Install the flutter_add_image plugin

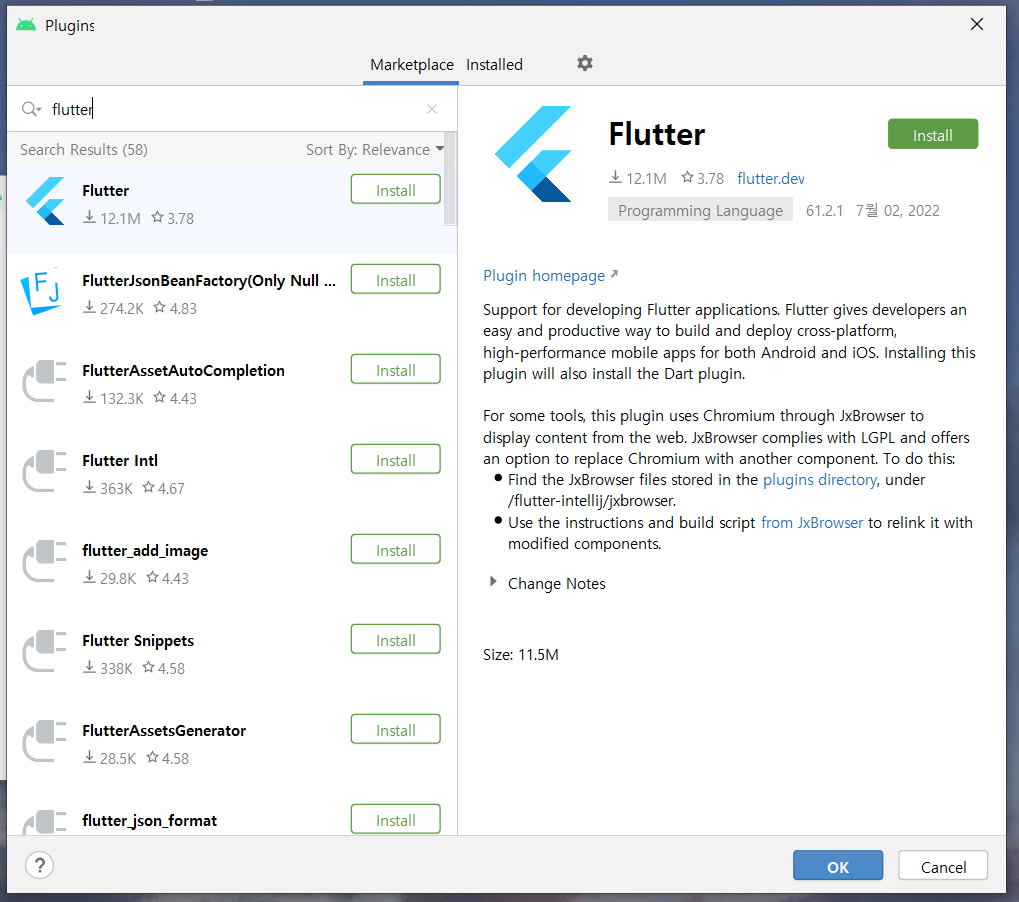pos(396,550)
